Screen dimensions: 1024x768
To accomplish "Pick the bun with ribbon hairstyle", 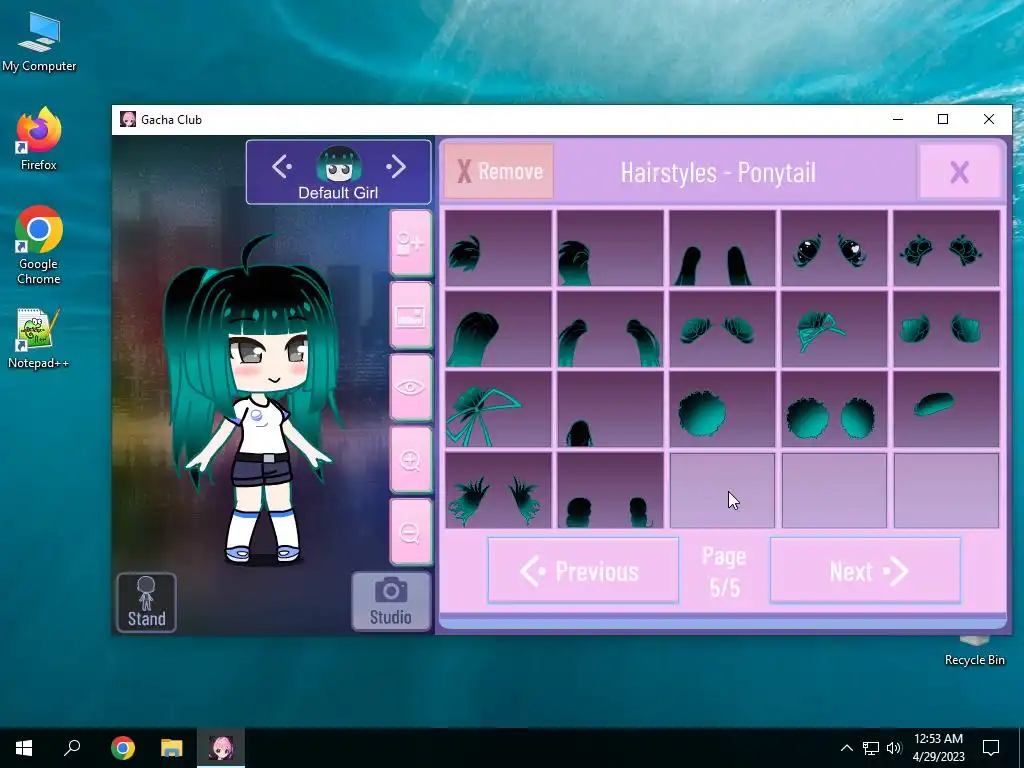I will coord(835,329).
